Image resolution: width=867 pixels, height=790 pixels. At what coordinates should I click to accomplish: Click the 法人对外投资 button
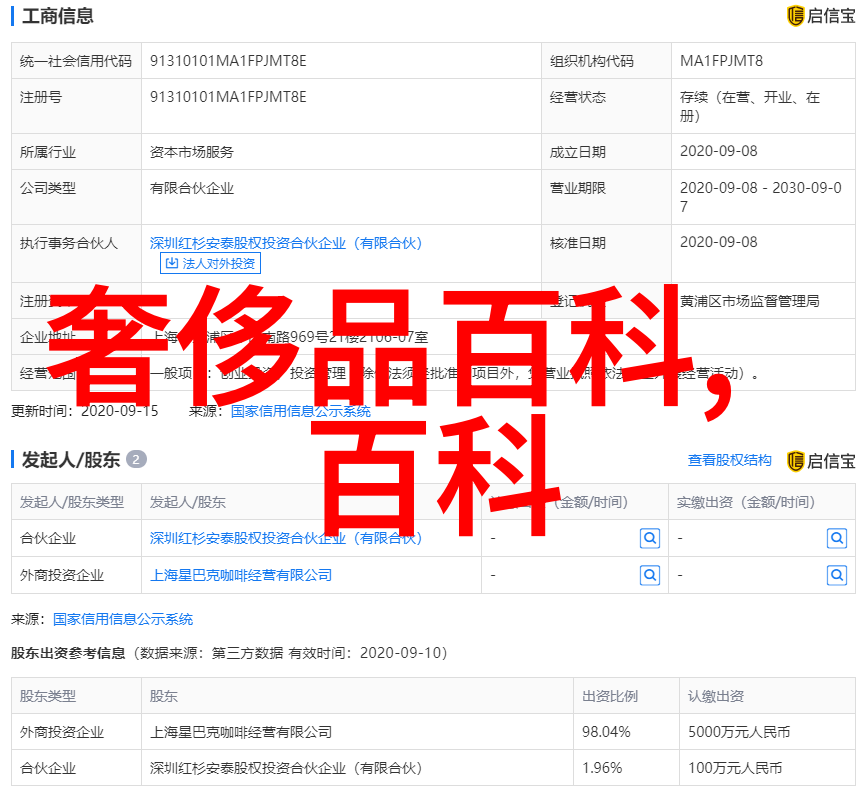(210, 263)
